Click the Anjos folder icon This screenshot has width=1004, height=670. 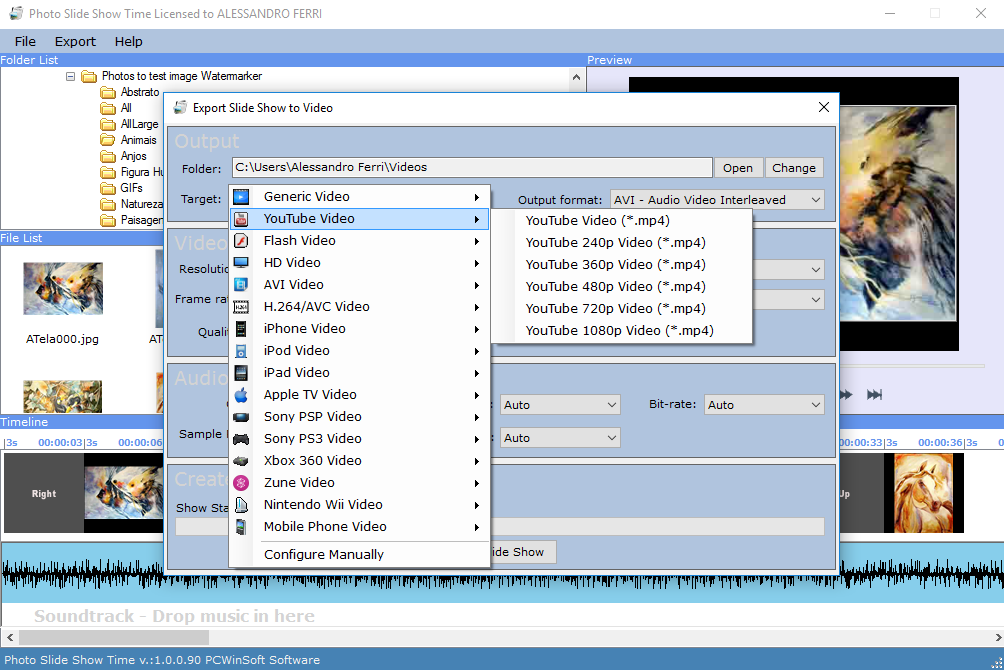pyautogui.click(x=108, y=156)
